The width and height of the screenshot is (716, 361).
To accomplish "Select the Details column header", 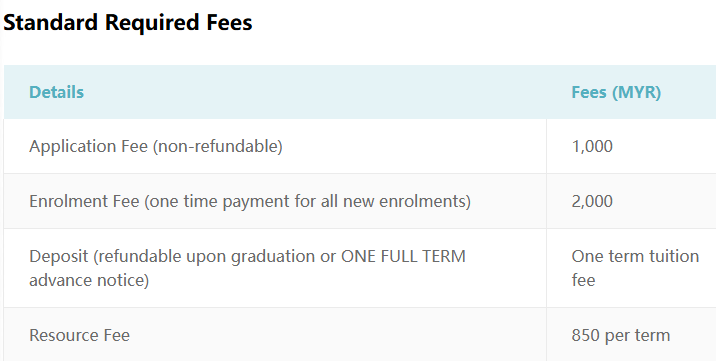I will click(57, 92).
